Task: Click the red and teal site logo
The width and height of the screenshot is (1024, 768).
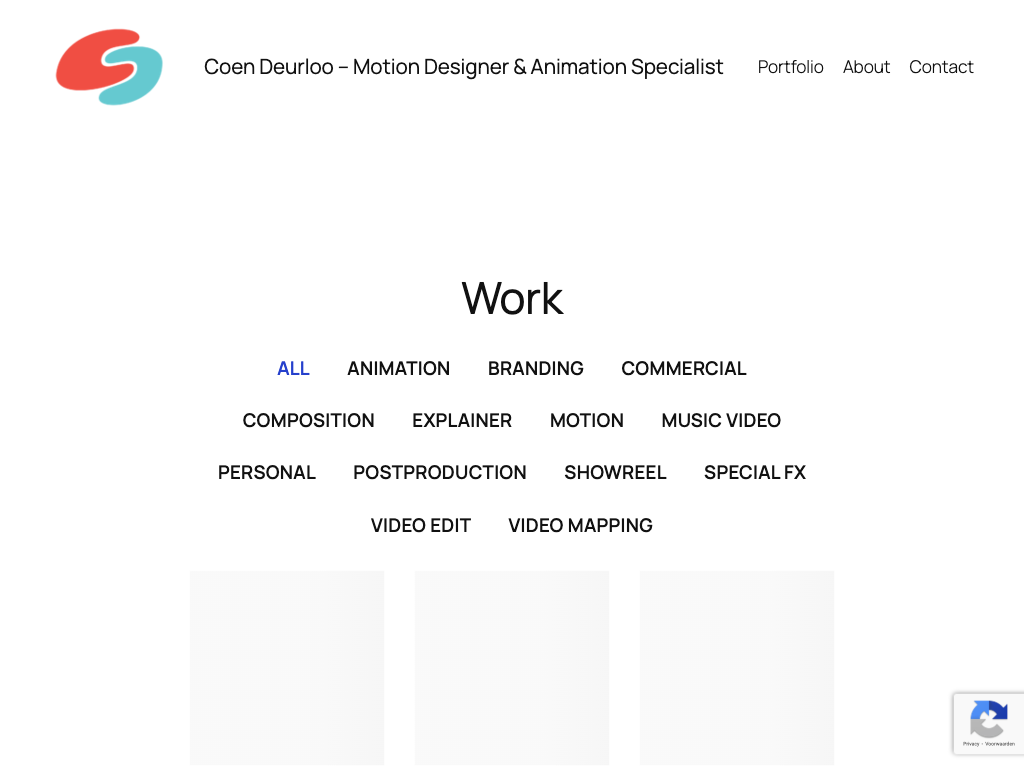Action: pos(109,67)
